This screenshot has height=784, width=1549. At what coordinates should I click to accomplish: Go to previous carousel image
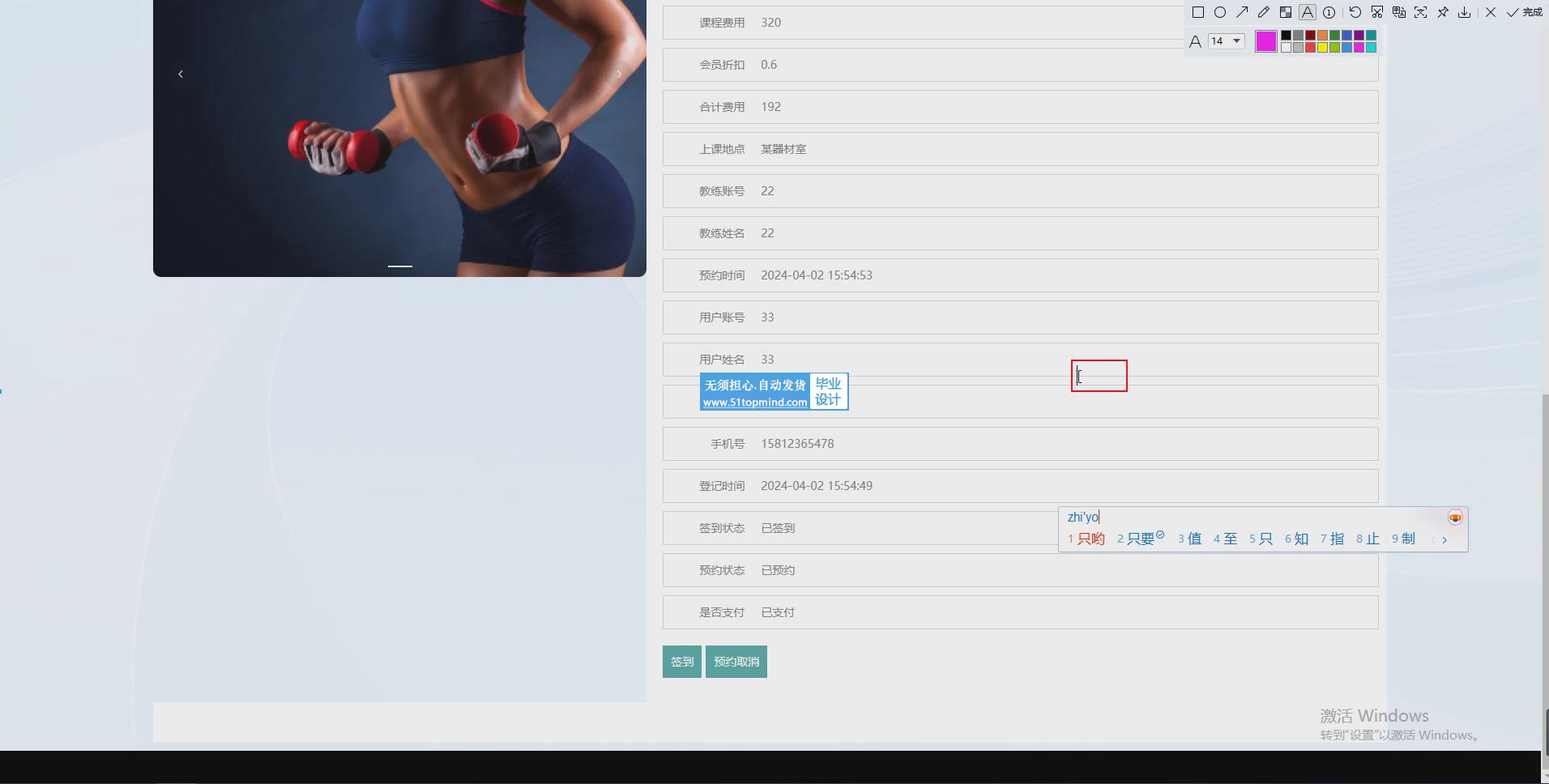tap(181, 74)
